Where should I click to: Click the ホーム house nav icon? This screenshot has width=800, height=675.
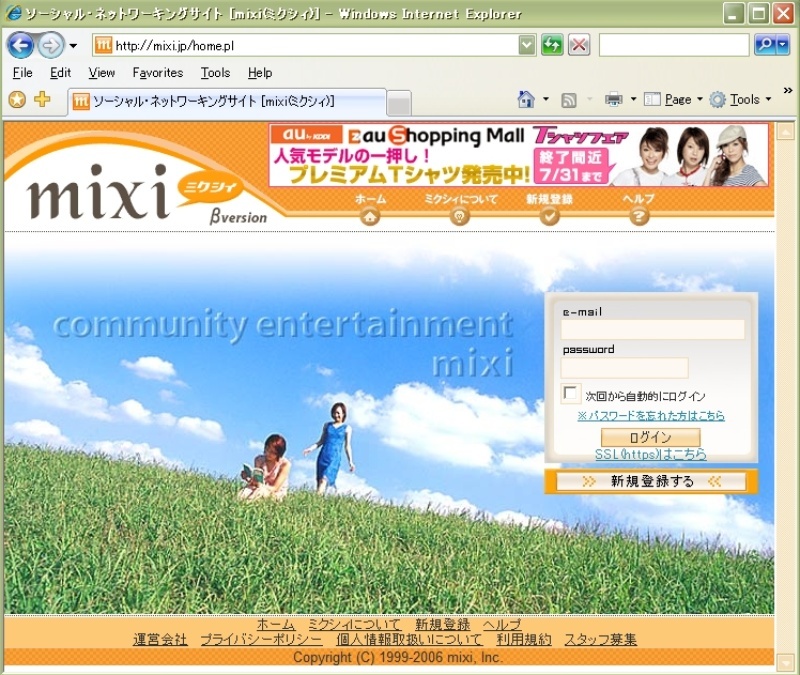click(x=370, y=216)
